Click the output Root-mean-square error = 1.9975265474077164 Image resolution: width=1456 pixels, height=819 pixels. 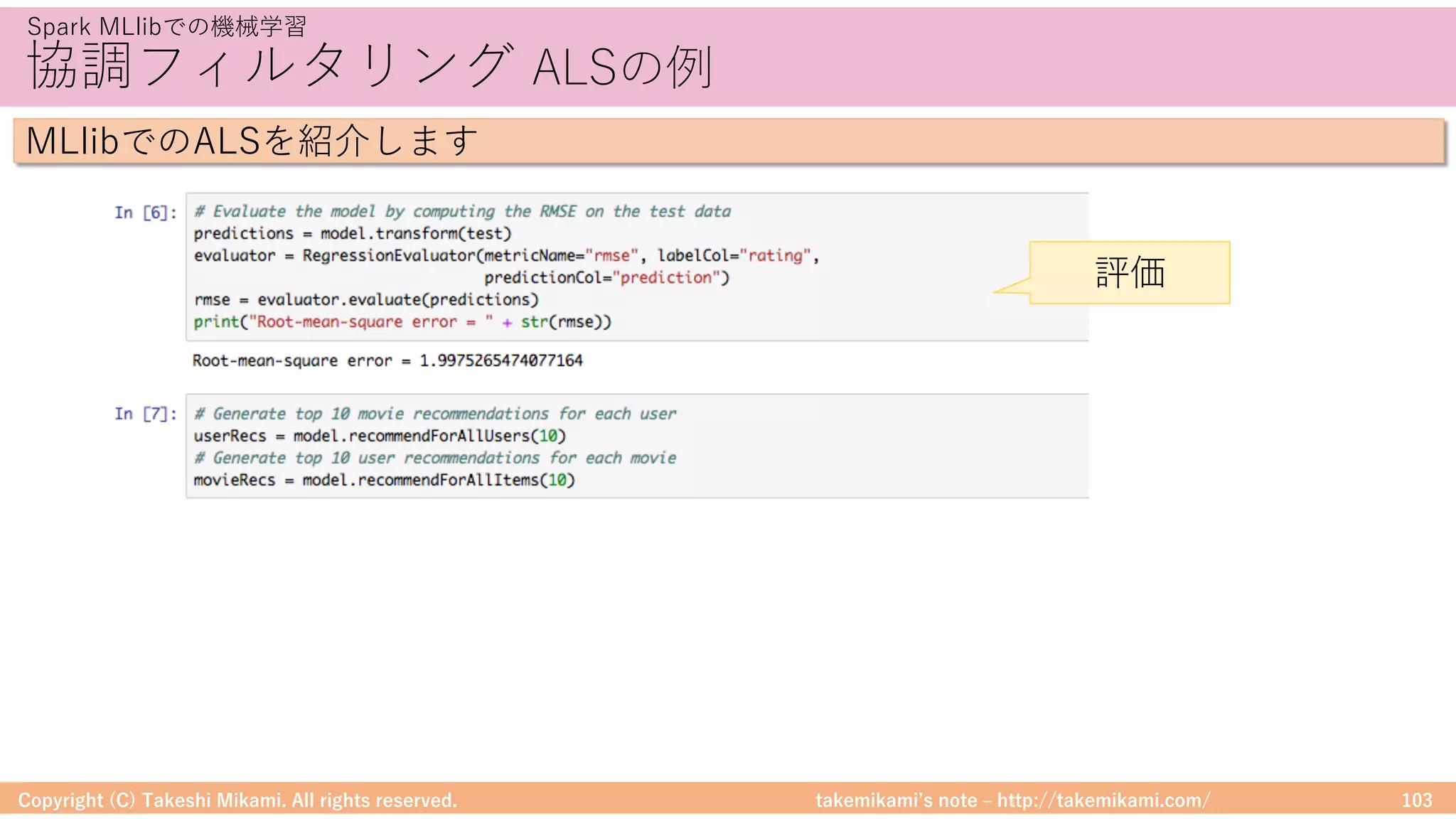[x=387, y=360]
